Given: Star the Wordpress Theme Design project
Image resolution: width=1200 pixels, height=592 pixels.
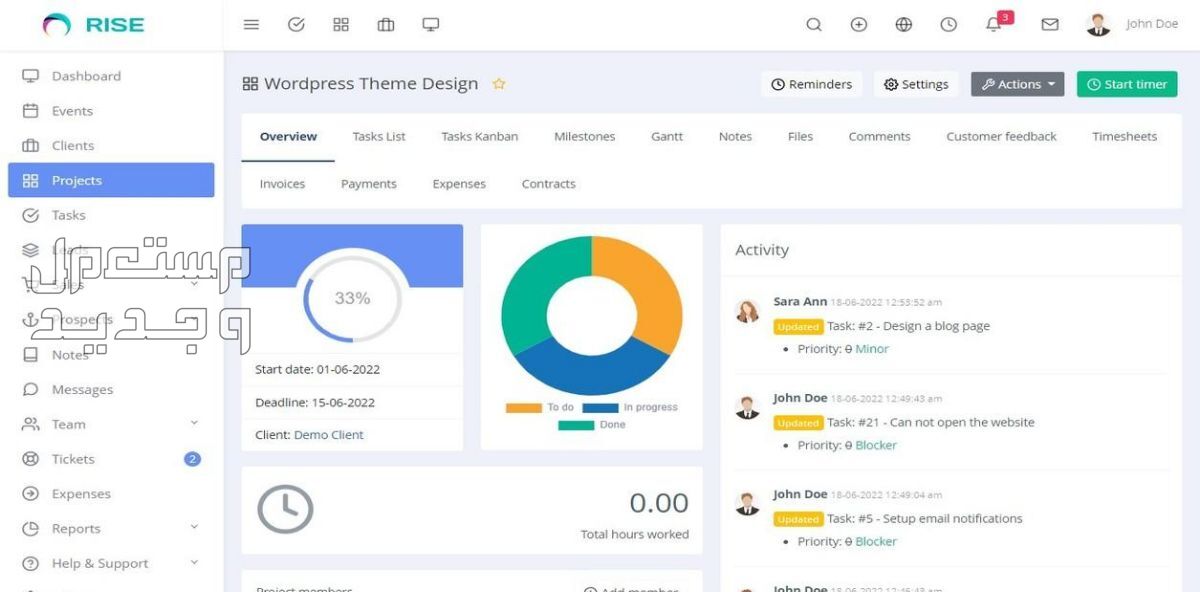Looking at the screenshot, I should [x=499, y=84].
